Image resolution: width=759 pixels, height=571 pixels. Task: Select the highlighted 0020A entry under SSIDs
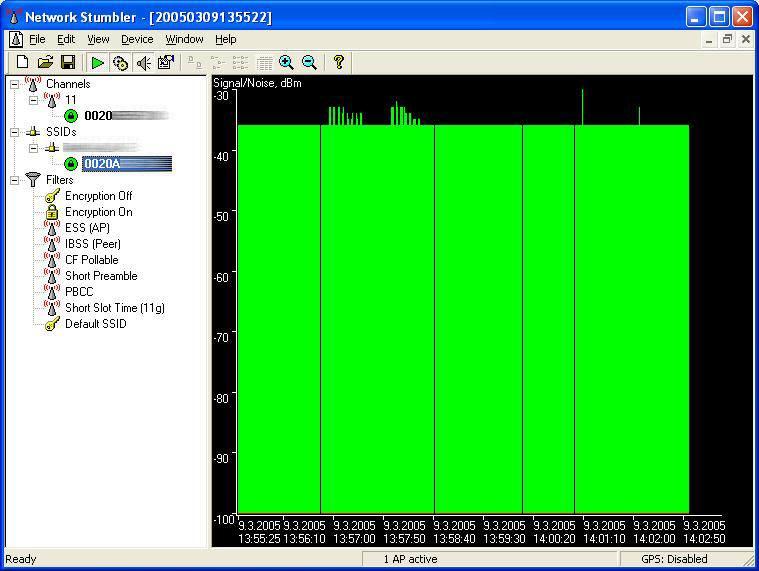(x=127, y=164)
